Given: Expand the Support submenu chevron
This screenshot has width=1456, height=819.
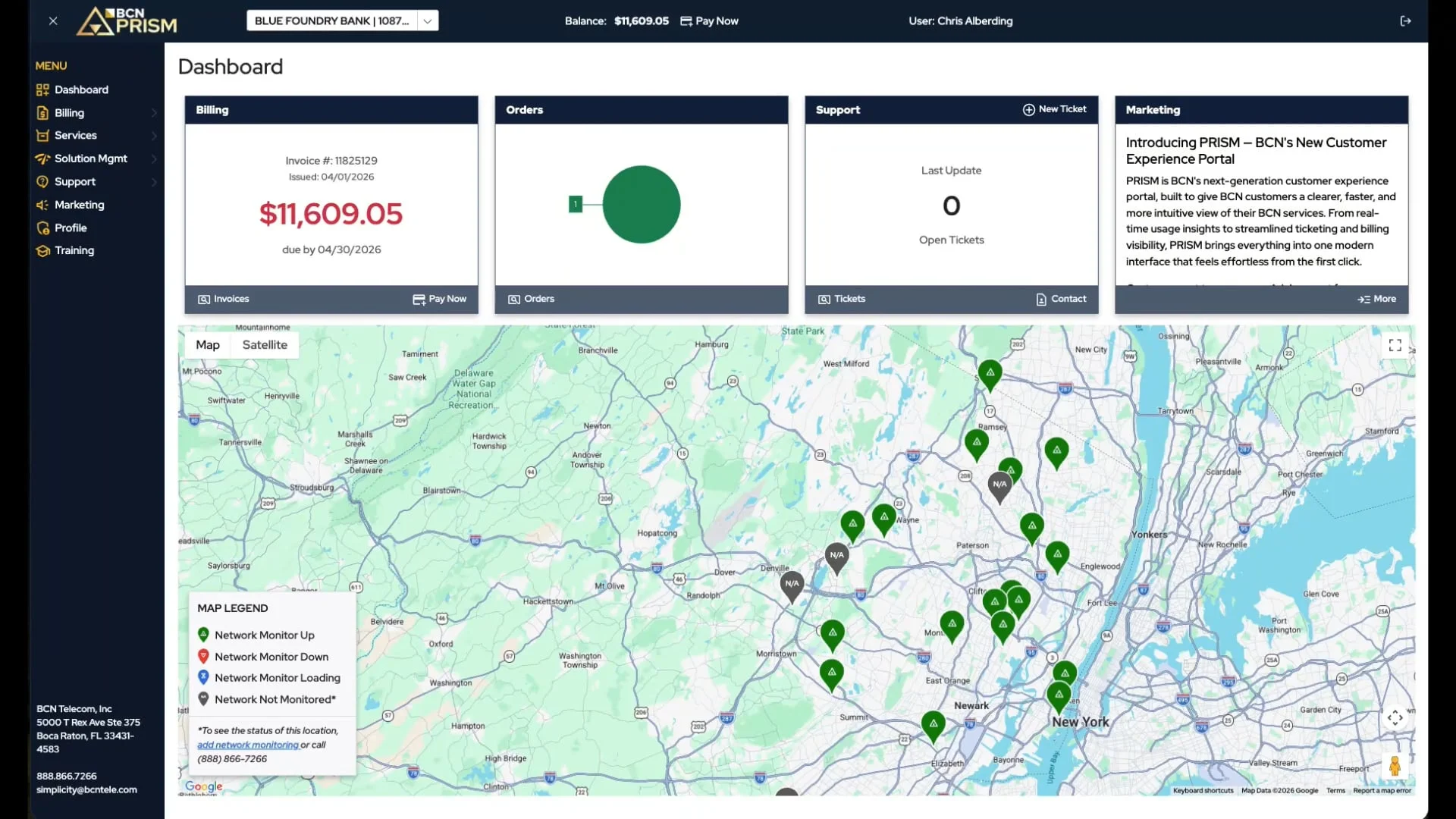Looking at the screenshot, I should tap(154, 182).
